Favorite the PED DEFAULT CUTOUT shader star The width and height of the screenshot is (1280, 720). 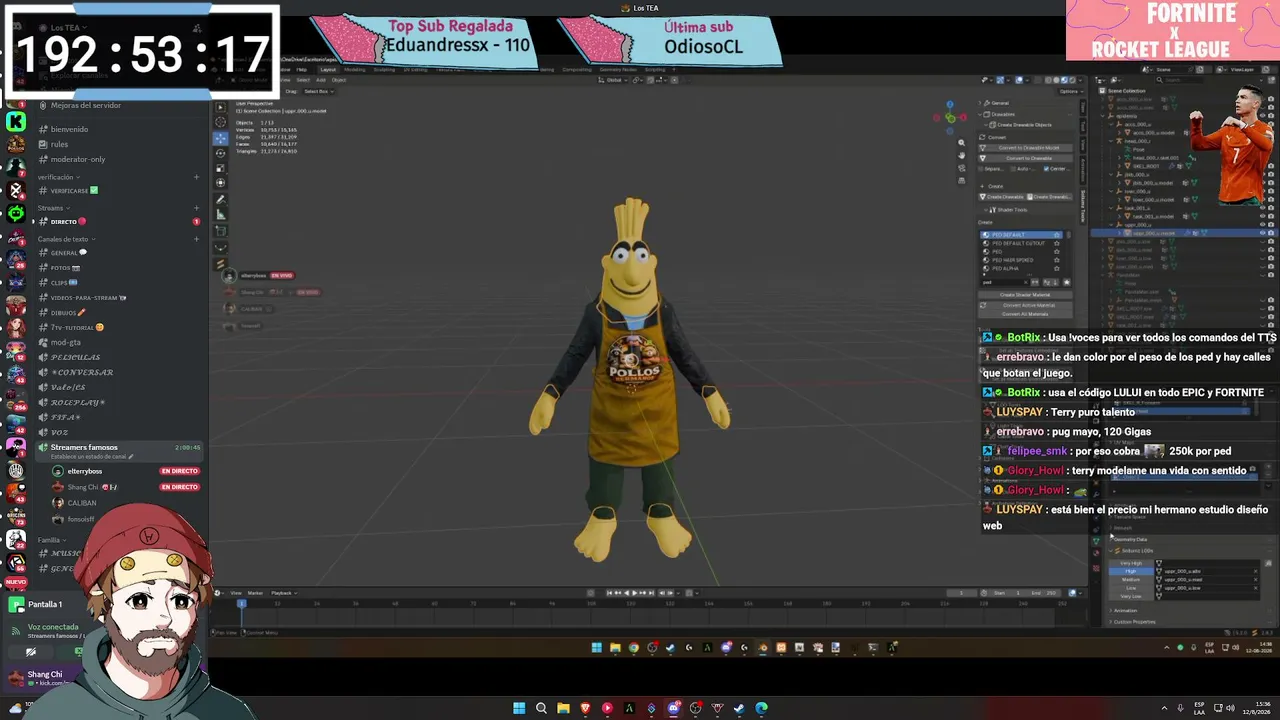1056,243
